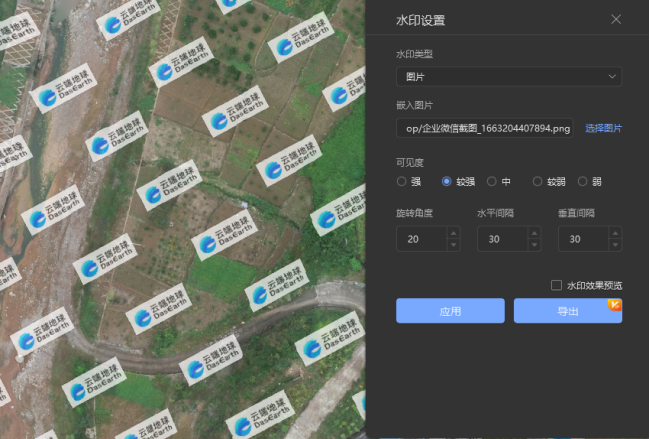The height and width of the screenshot is (439, 650).
Task: Click the embedded image path field
Action: click(484, 128)
